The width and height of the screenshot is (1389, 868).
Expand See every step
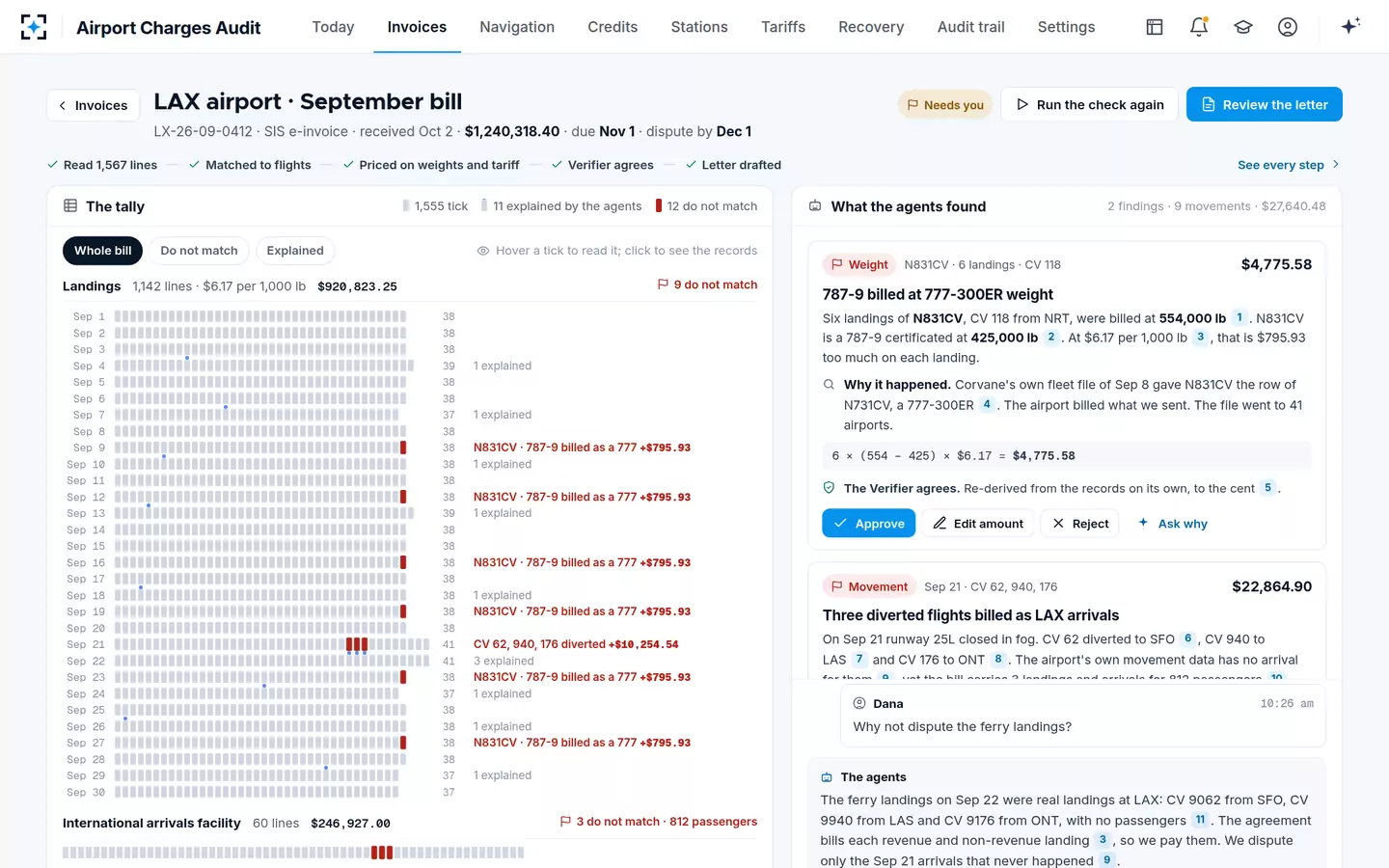point(1289,165)
